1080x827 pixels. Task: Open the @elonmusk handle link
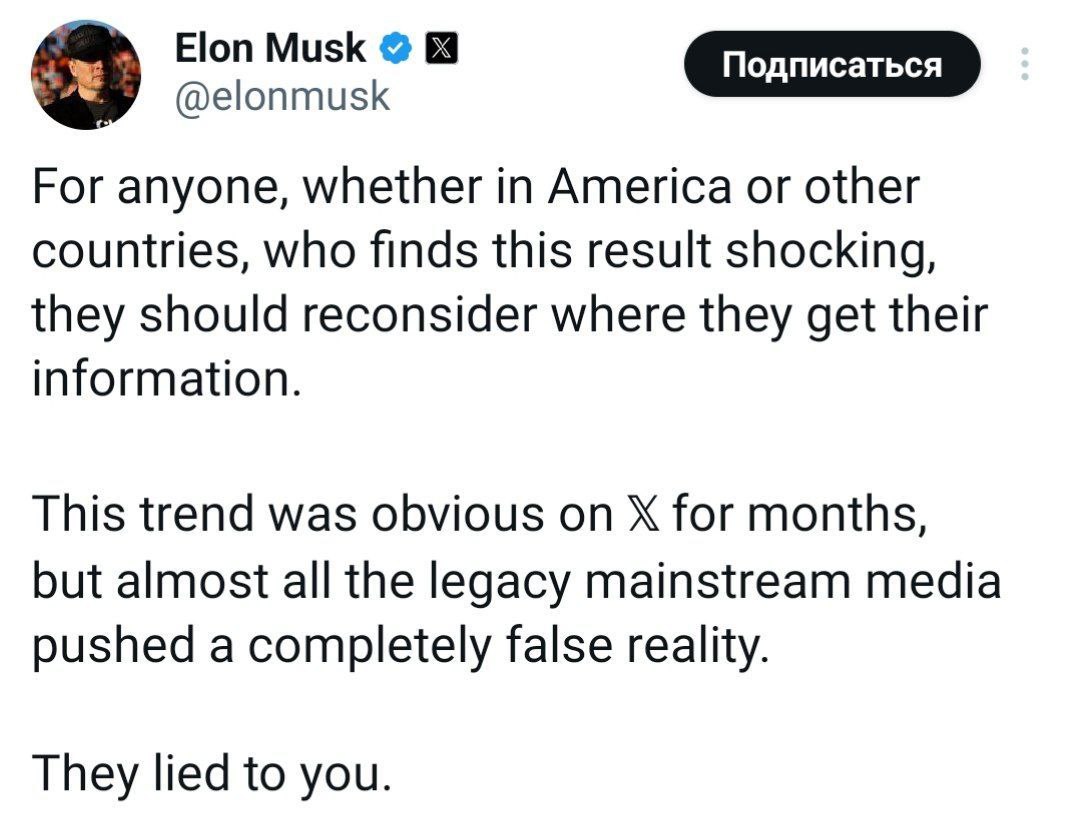click(282, 96)
